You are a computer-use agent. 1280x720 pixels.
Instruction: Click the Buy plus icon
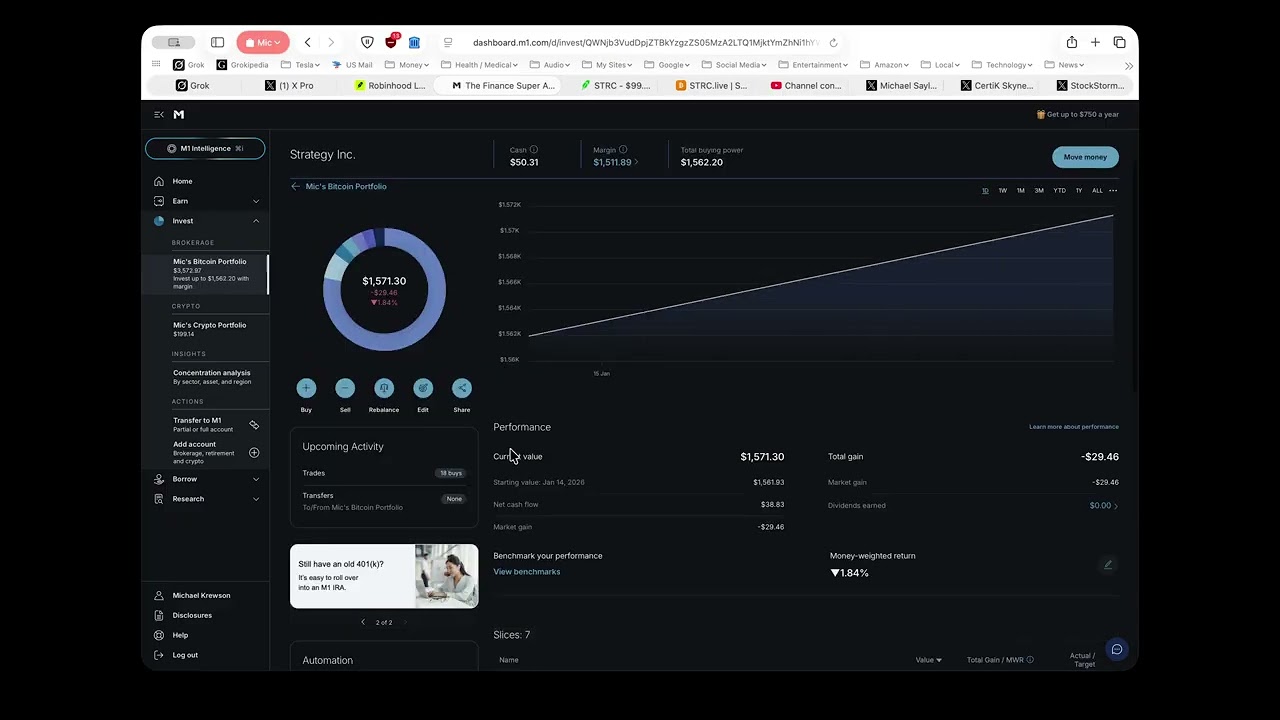(x=306, y=388)
